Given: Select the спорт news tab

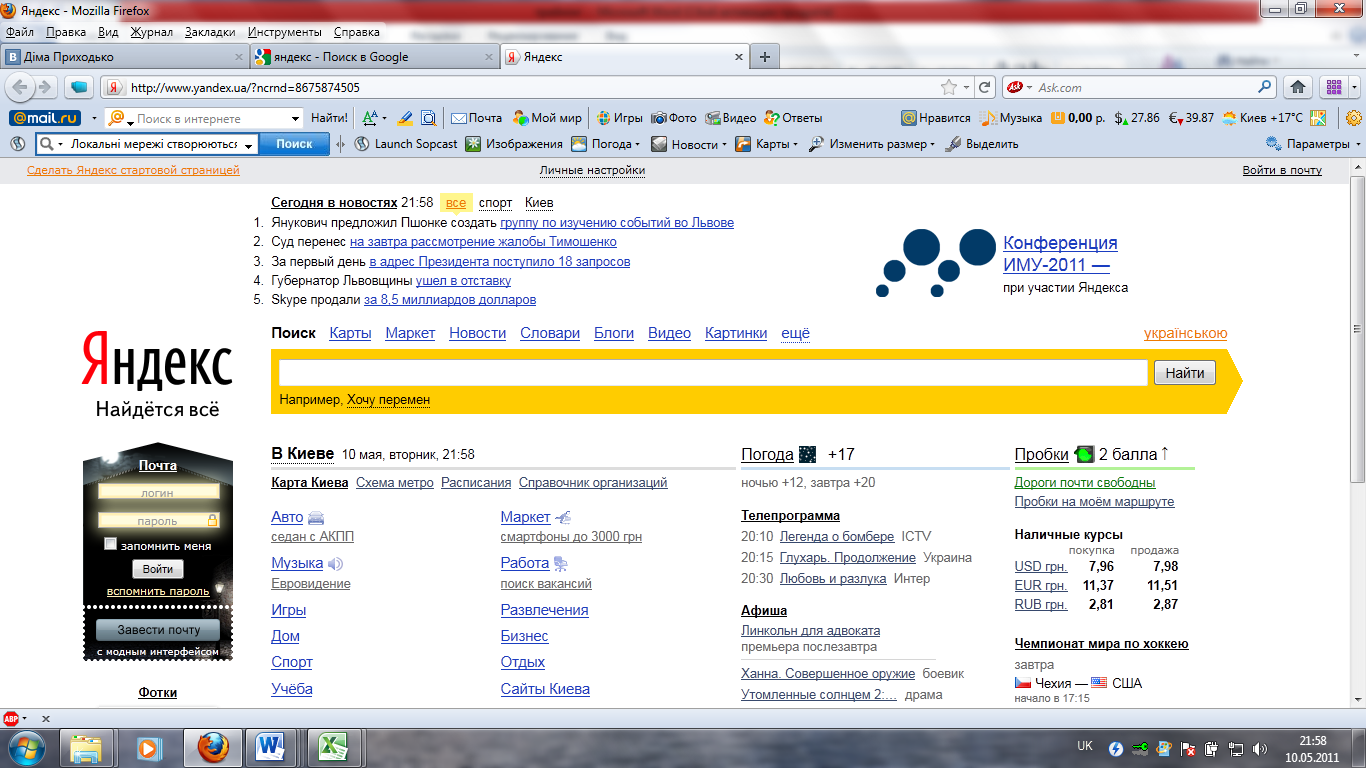Looking at the screenshot, I should pos(495,203).
